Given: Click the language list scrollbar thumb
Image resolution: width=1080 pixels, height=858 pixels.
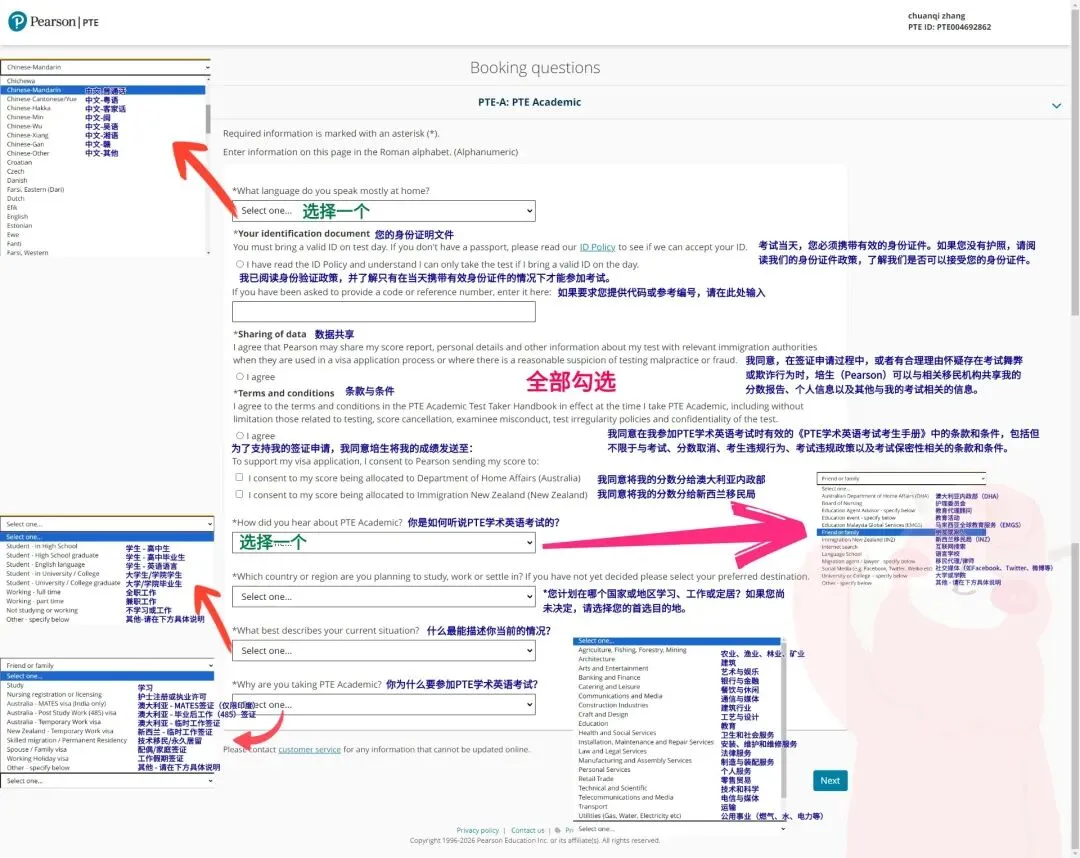Looking at the screenshot, I should tap(208, 119).
